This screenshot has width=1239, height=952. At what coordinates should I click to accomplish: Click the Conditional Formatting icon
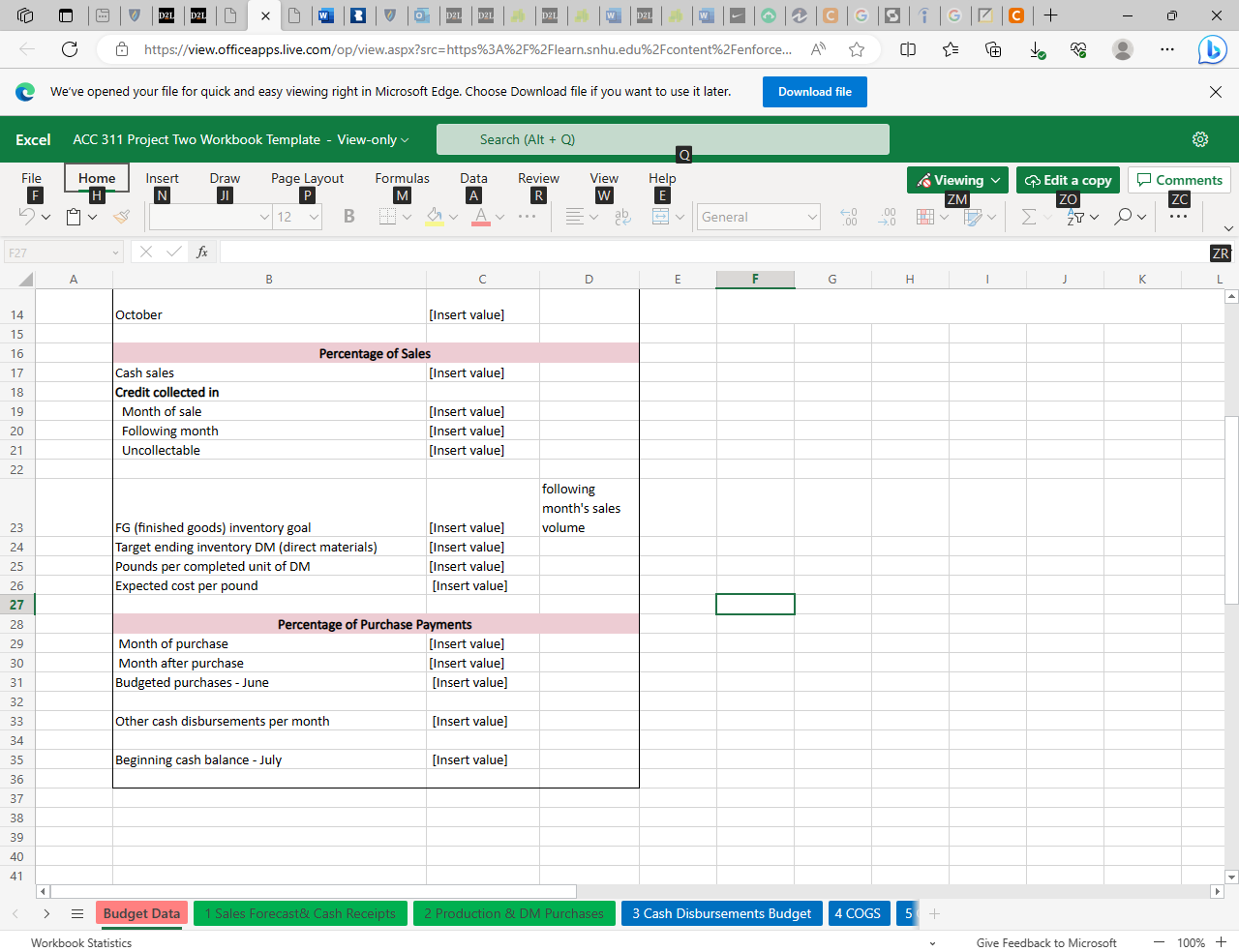point(925,217)
